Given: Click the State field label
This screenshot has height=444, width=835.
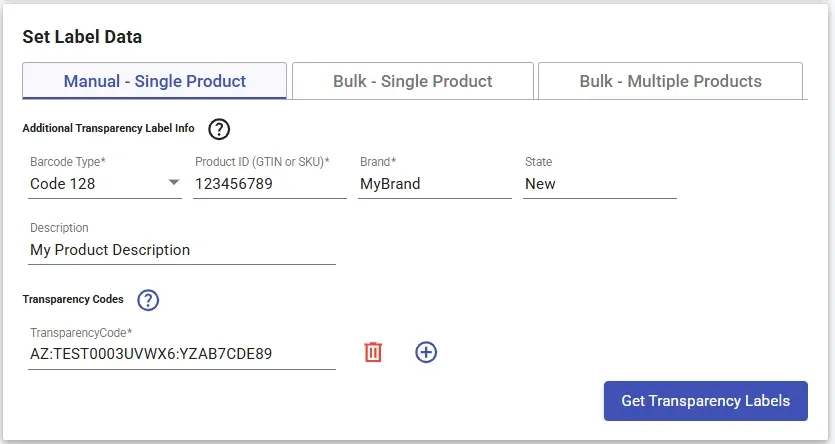Looking at the screenshot, I should pyautogui.click(x=538, y=162).
